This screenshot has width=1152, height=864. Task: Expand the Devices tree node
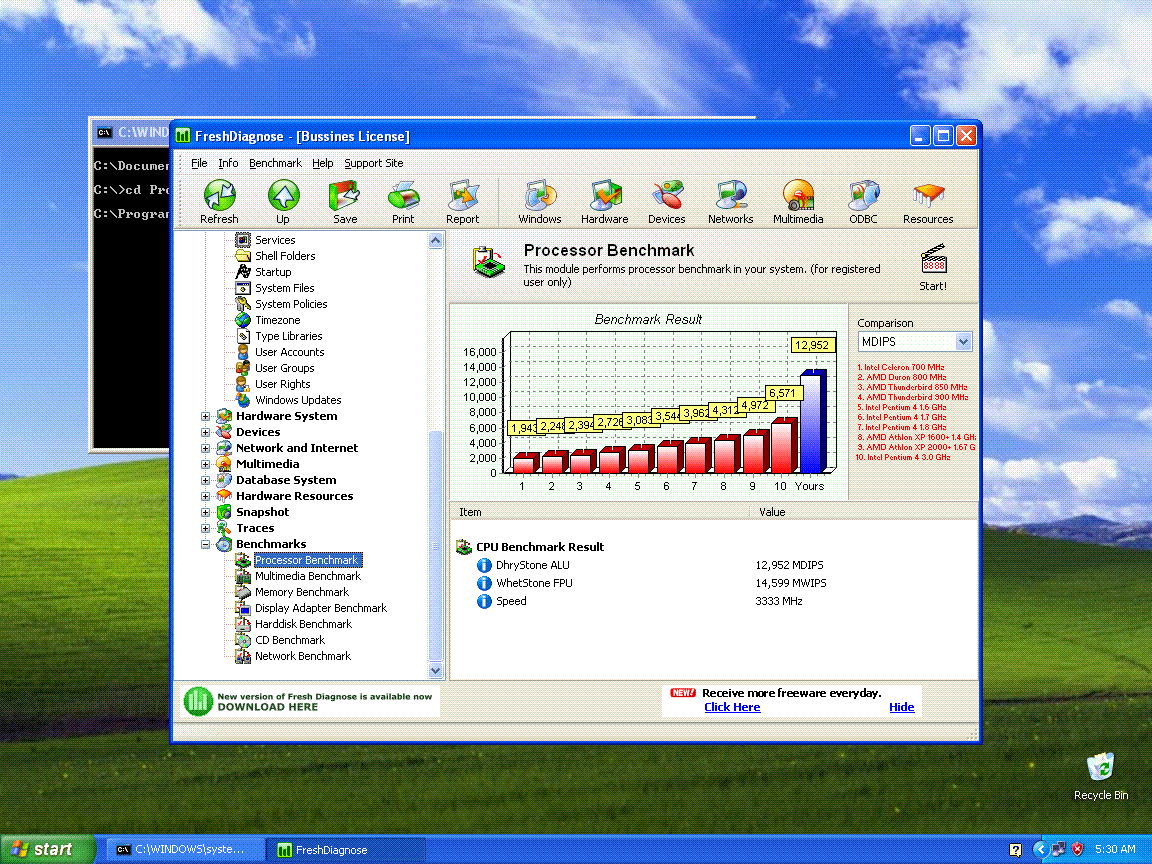[206, 432]
